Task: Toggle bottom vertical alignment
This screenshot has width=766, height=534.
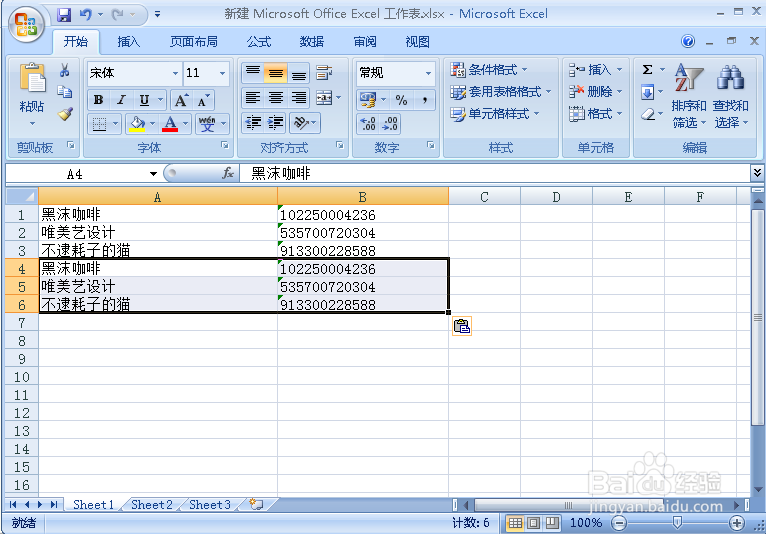Action: click(x=298, y=73)
